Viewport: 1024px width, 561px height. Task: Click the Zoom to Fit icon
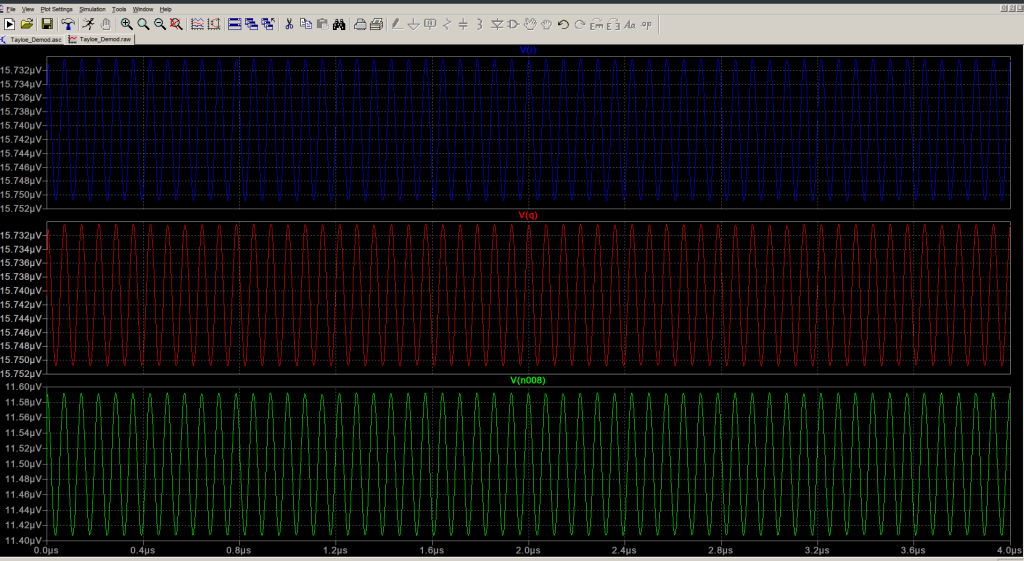tap(176, 23)
